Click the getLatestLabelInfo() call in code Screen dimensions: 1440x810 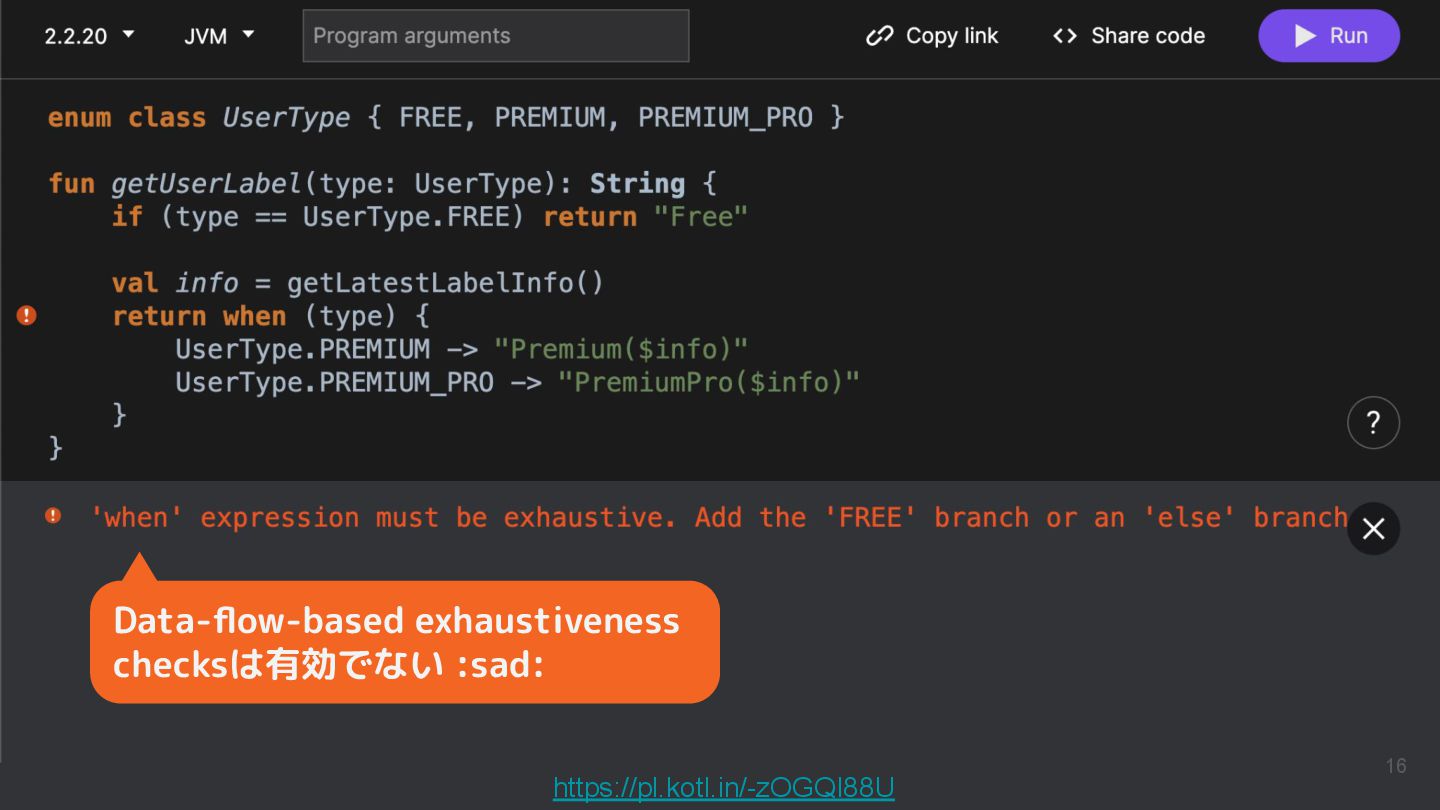[x=445, y=283]
